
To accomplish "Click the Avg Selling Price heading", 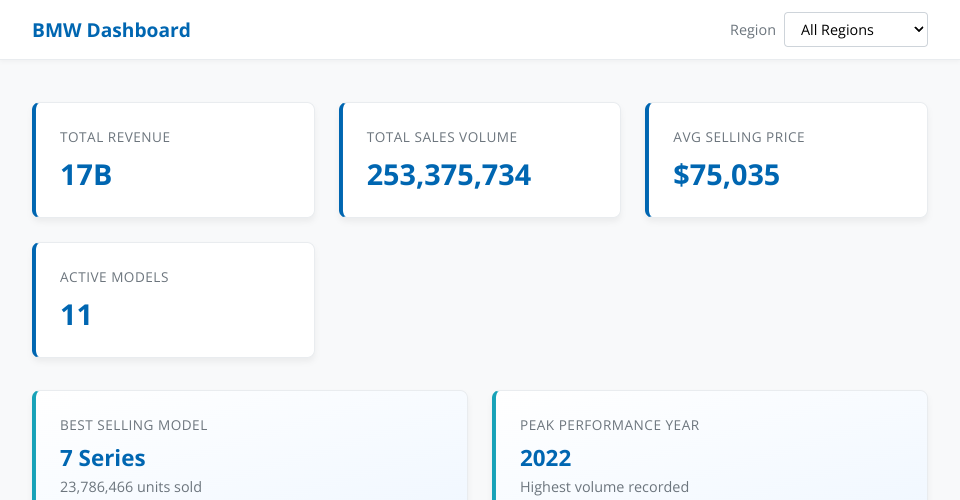I will pos(738,137).
